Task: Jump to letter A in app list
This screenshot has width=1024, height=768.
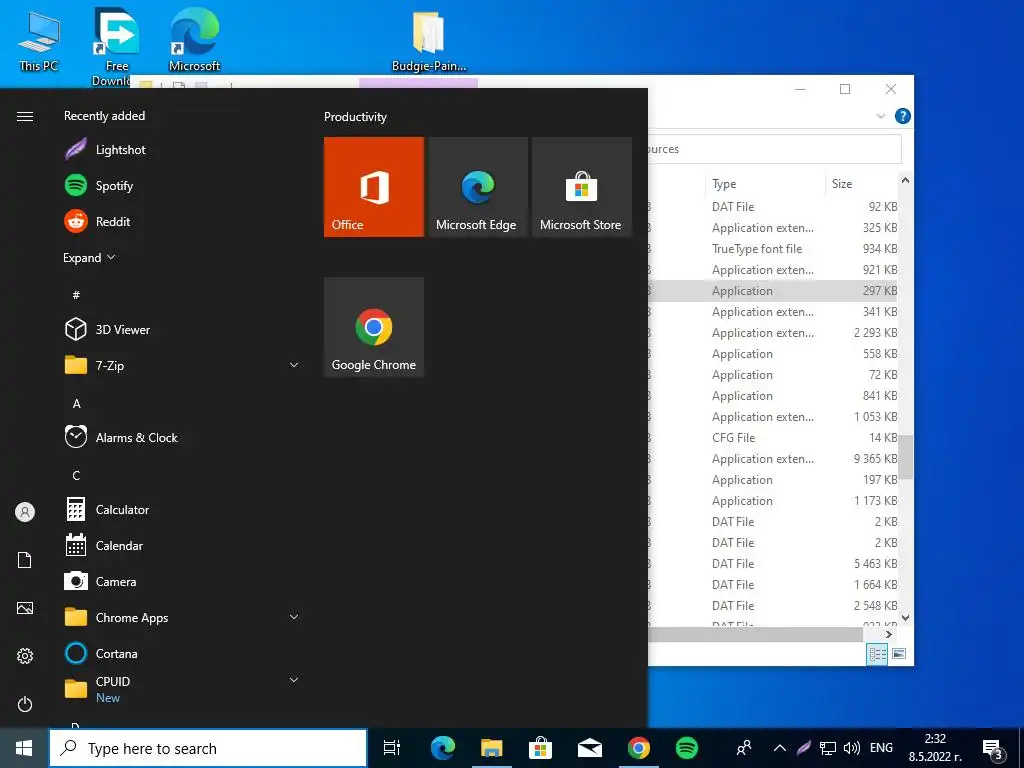Action: [76, 404]
